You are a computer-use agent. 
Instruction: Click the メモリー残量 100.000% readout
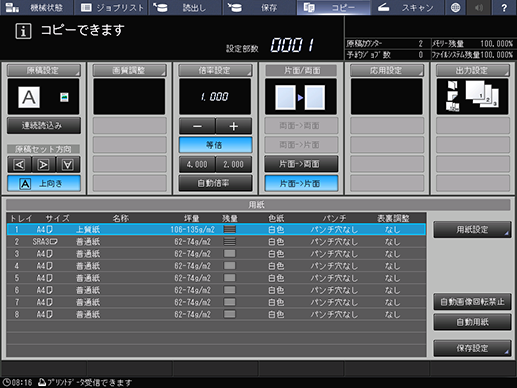(x=472, y=44)
